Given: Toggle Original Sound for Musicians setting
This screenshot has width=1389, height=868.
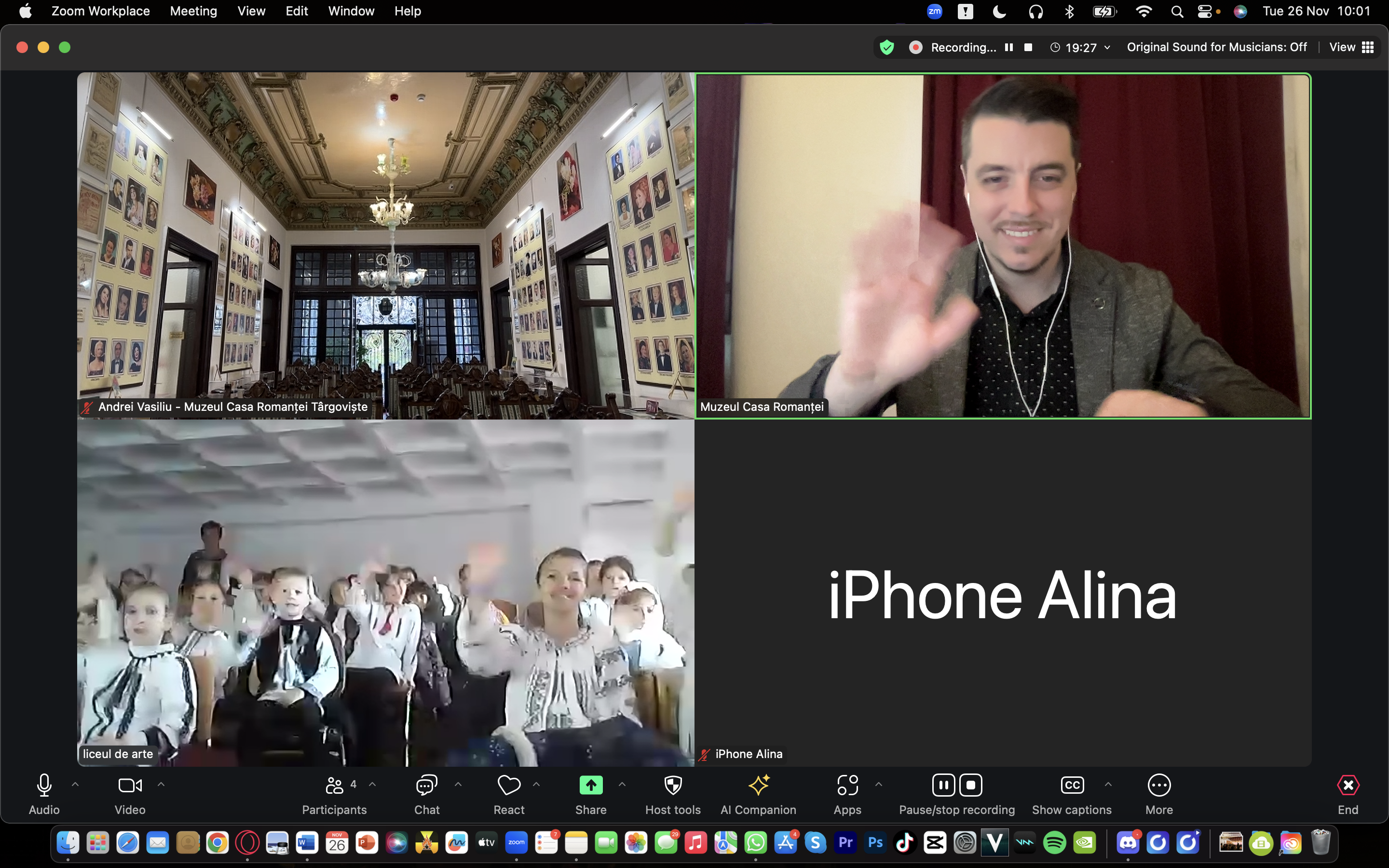Looking at the screenshot, I should [1216, 47].
